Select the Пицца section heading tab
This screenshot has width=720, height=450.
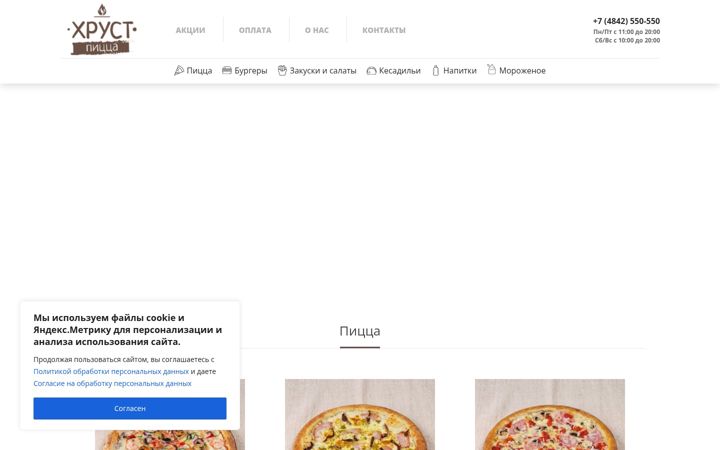tap(360, 332)
